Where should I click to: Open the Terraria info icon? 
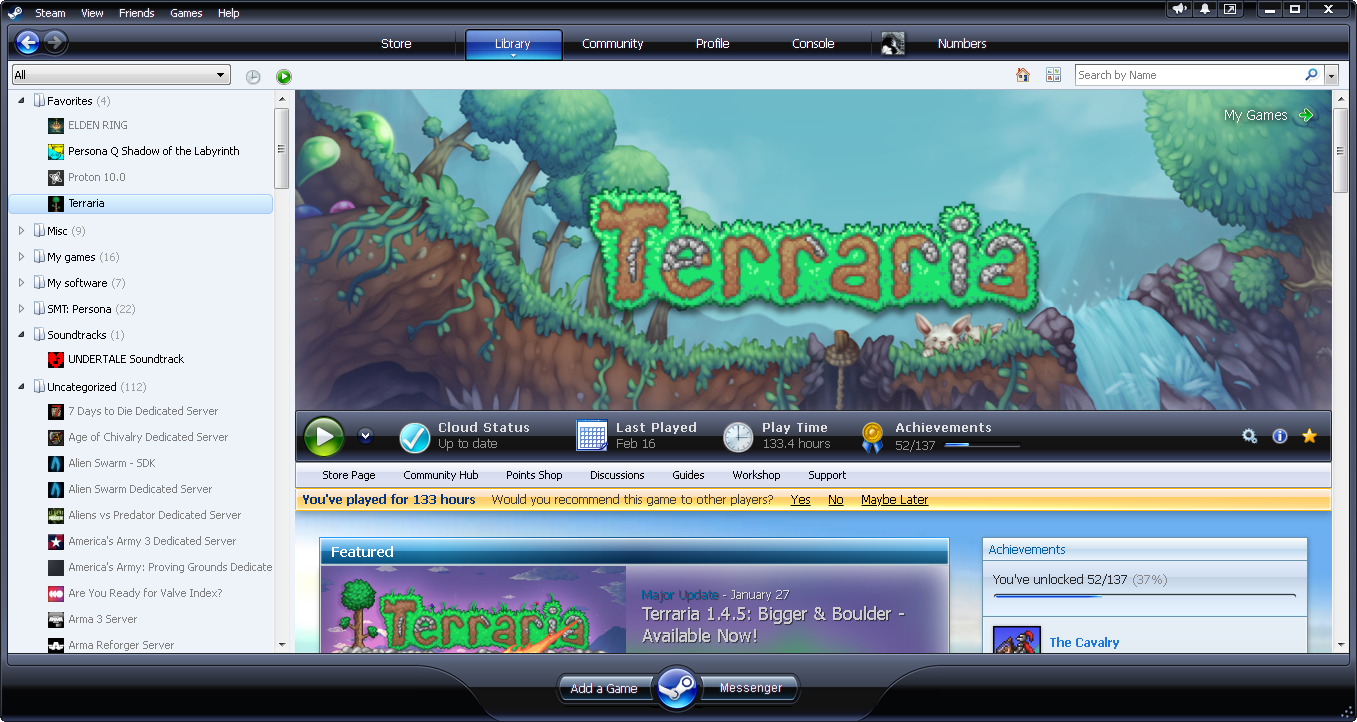coord(1279,436)
